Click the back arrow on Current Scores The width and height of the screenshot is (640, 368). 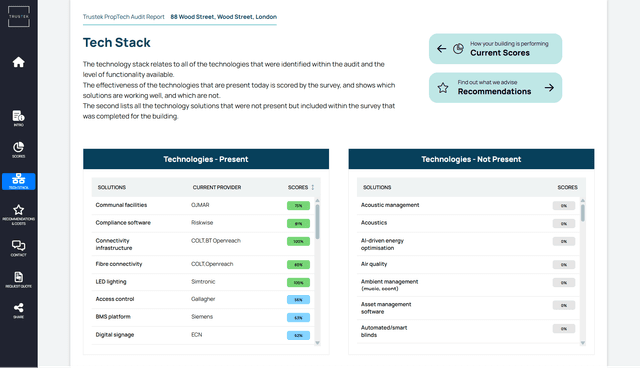coord(441,49)
